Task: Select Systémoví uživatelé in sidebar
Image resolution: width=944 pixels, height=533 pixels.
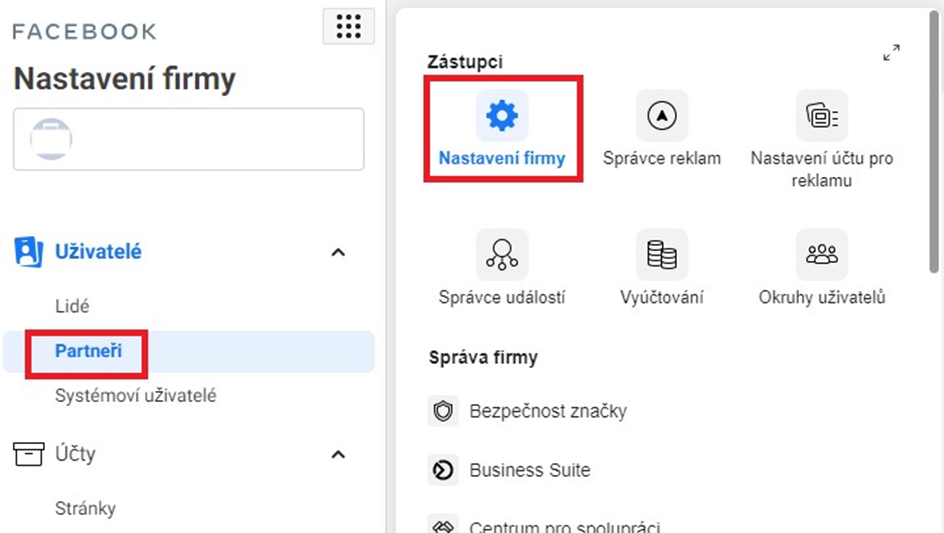Action: click(135, 396)
